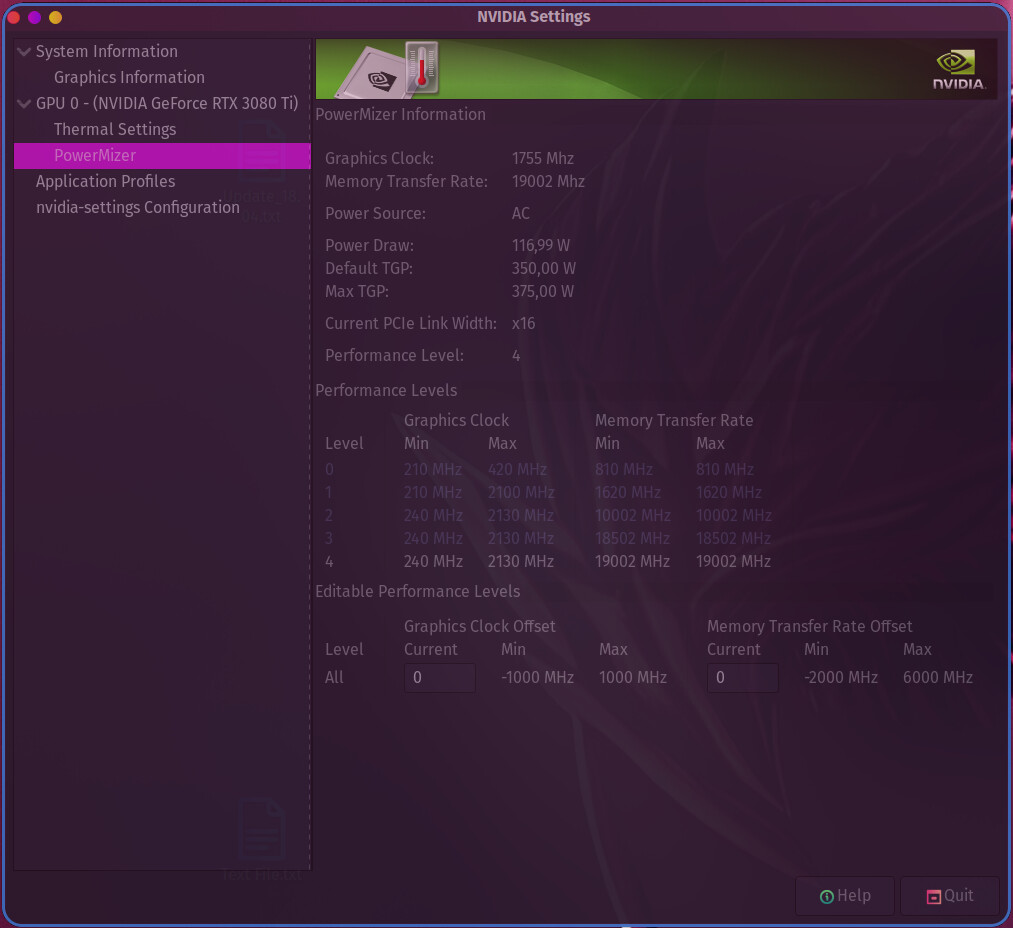Screen dimensions: 1013x928
Task: Click level 1 graphics max 2100 MHz
Action: click(x=521, y=493)
